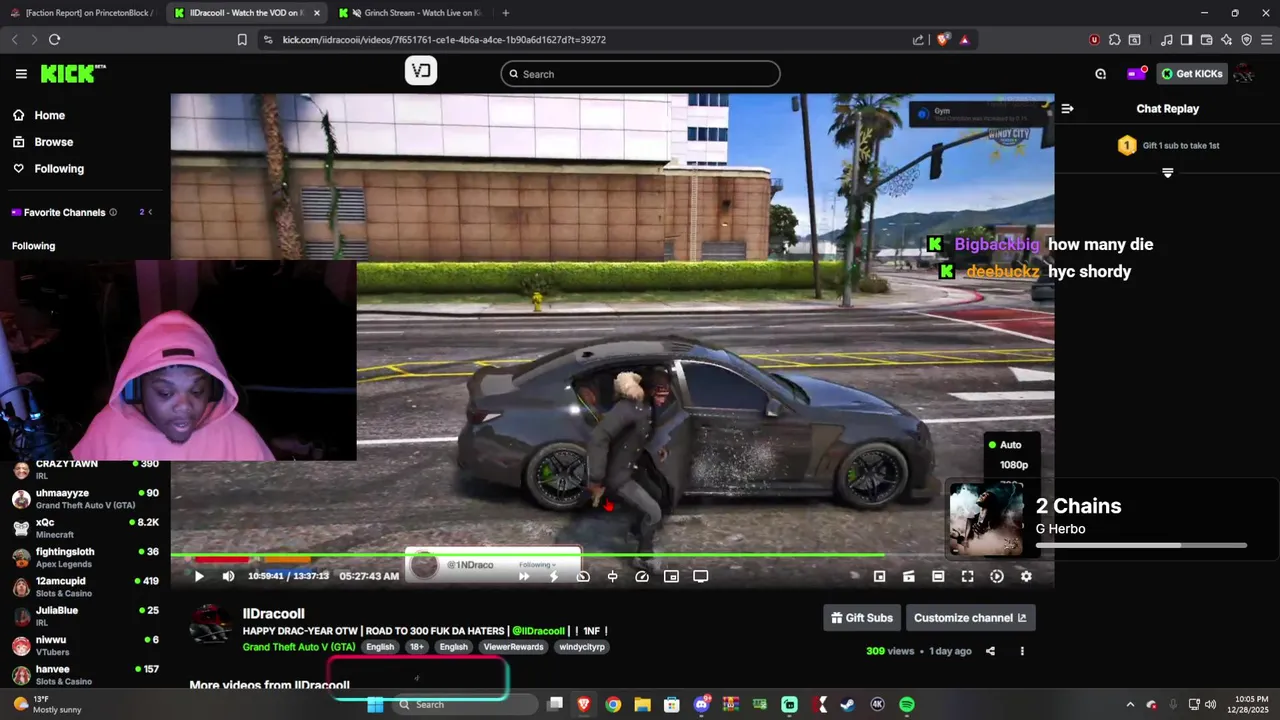Enter fullscreen mode on the video
The image size is (1280, 720).
967,576
